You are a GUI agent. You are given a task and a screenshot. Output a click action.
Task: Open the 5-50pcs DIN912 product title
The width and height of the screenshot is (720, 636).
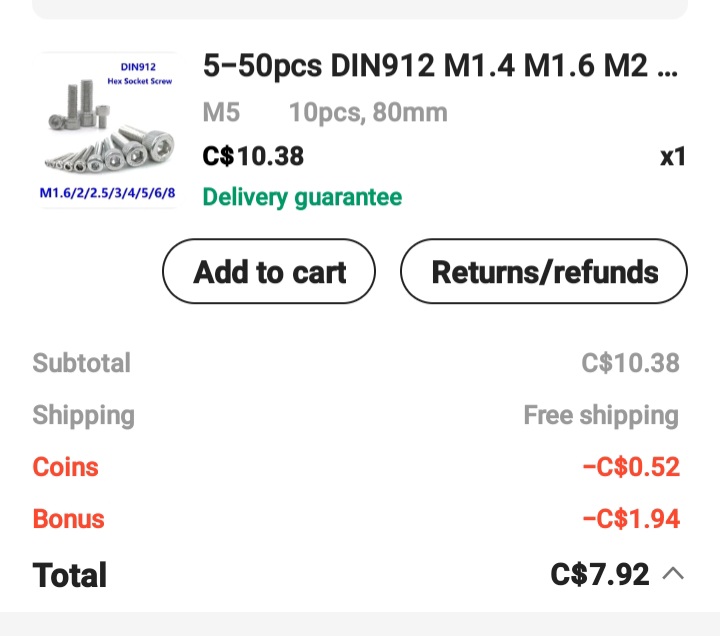pyautogui.click(x=440, y=66)
